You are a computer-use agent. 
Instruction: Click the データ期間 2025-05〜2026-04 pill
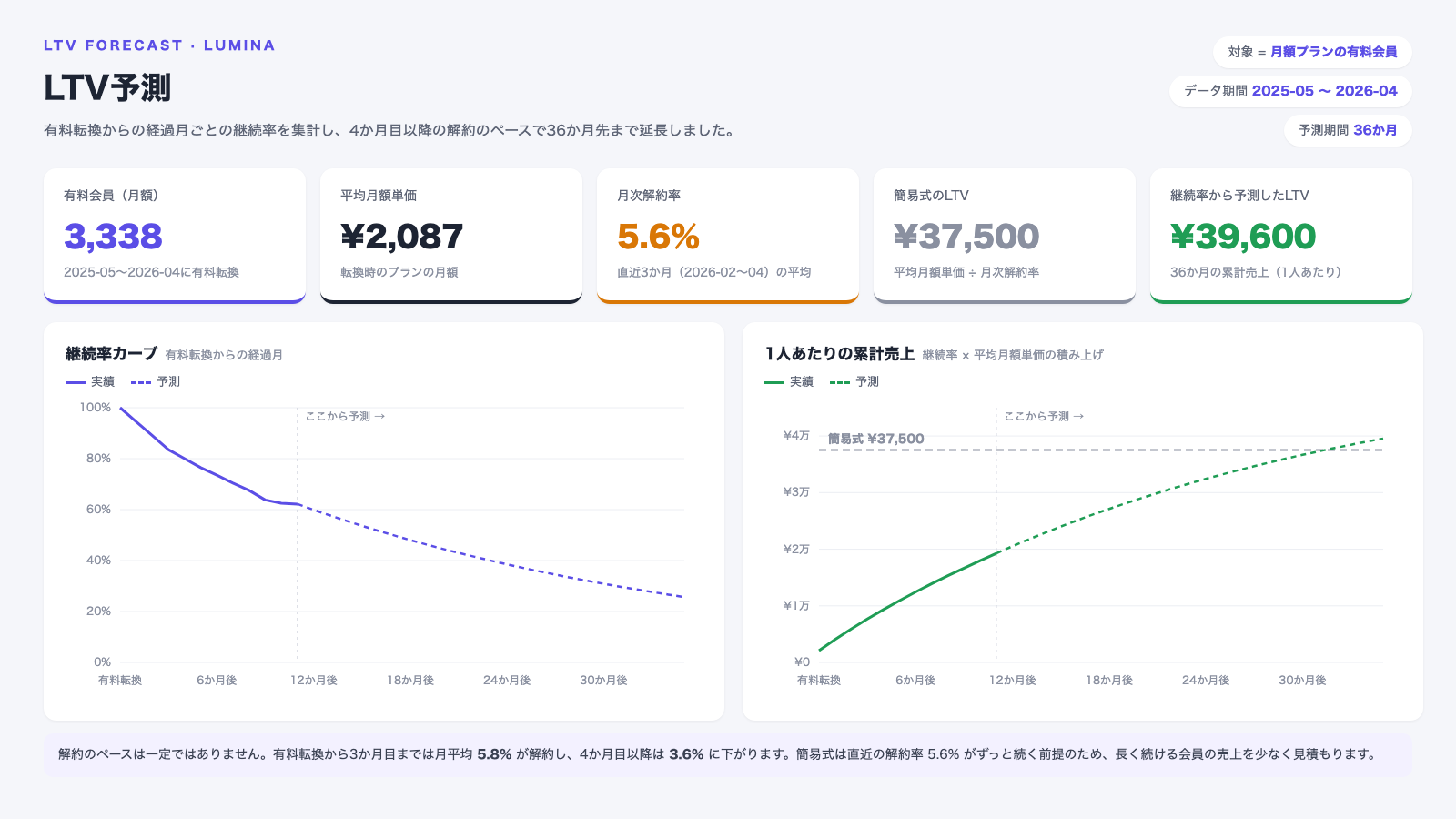click(x=1290, y=91)
